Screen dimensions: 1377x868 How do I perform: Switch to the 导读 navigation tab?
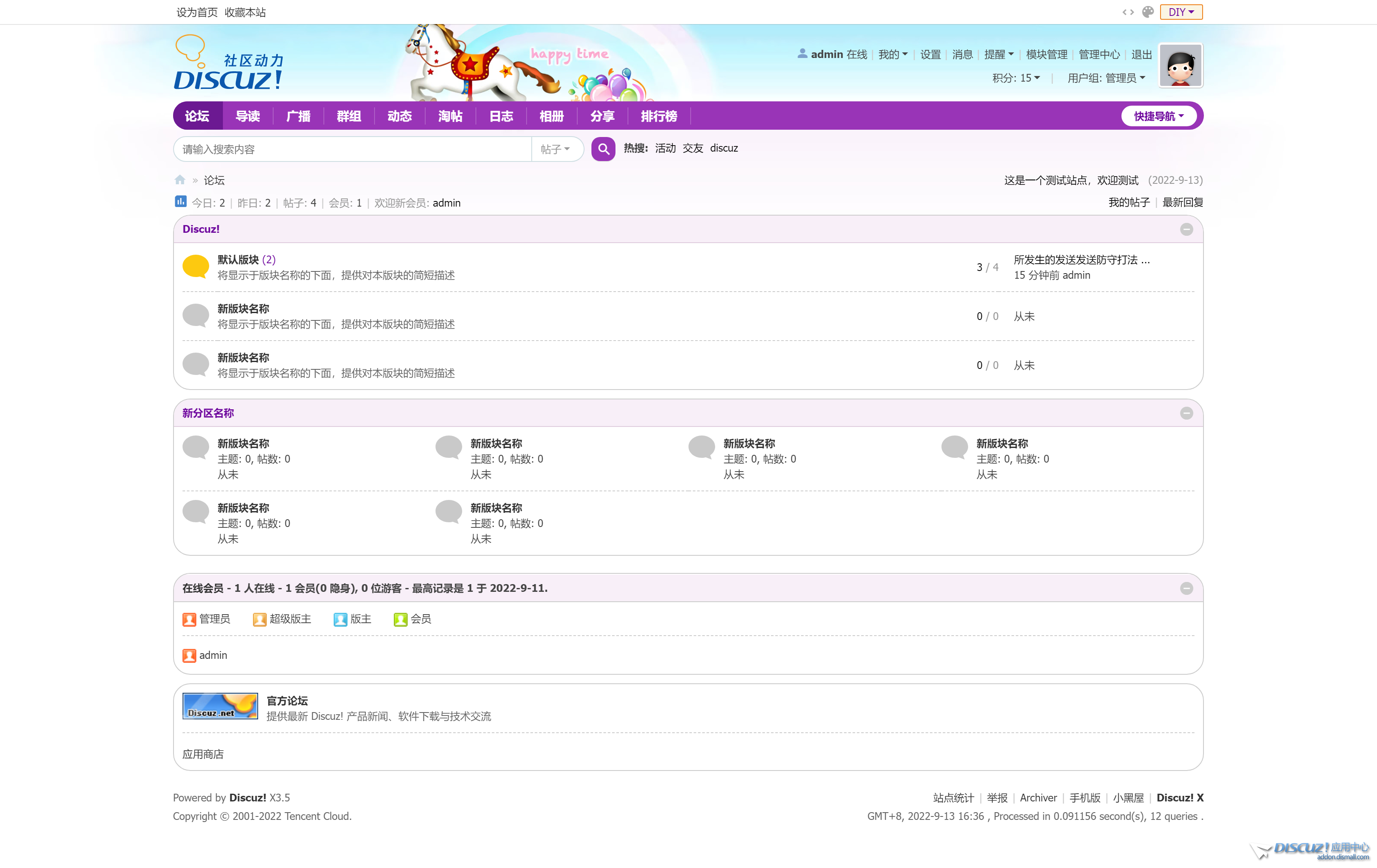point(247,116)
